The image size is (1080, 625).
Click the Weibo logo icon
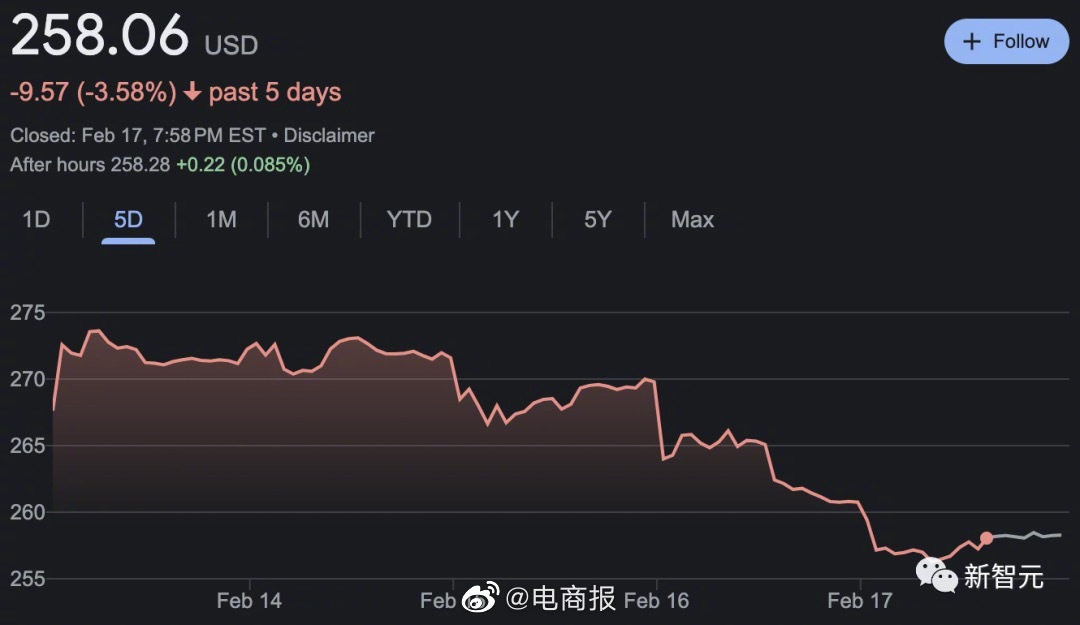(x=480, y=599)
